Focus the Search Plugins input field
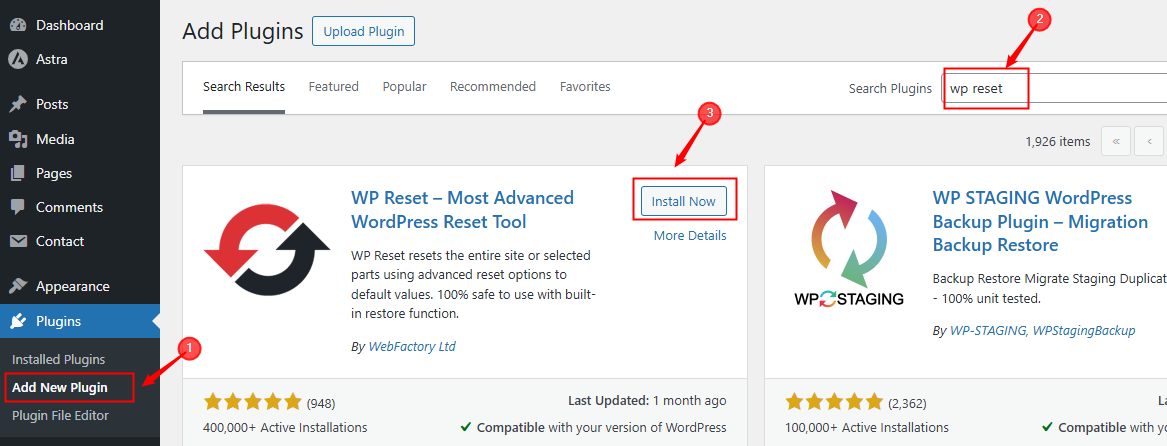Viewport: 1167px width, 446px height. tap(1055, 88)
